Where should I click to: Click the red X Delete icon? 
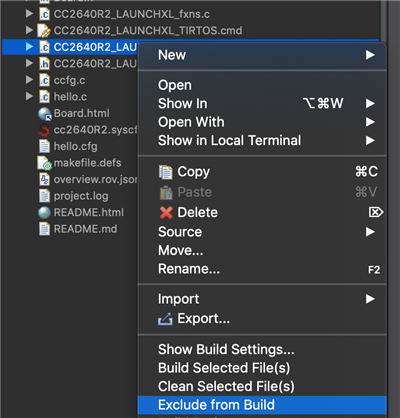pyautogui.click(x=166, y=212)
